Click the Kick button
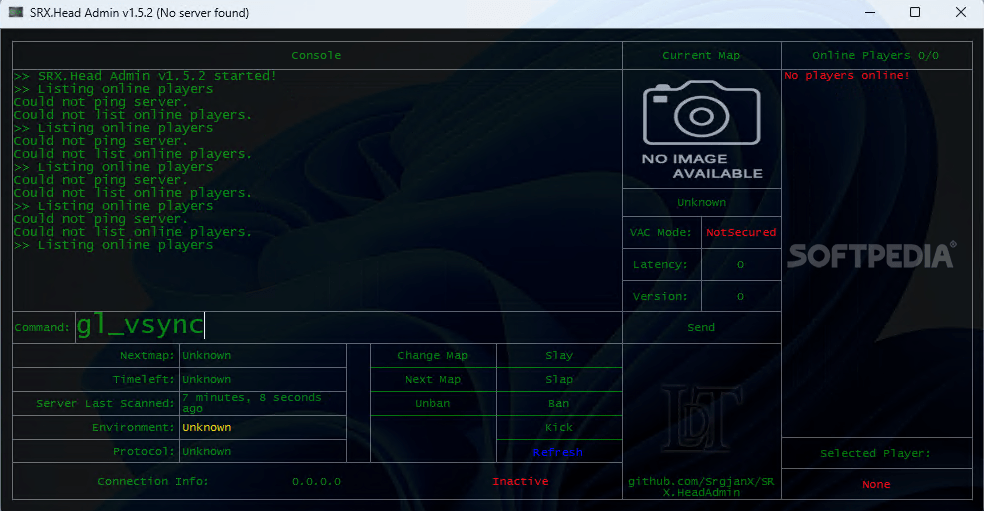This screenshot has height=511, width=984. click(559, 427)
